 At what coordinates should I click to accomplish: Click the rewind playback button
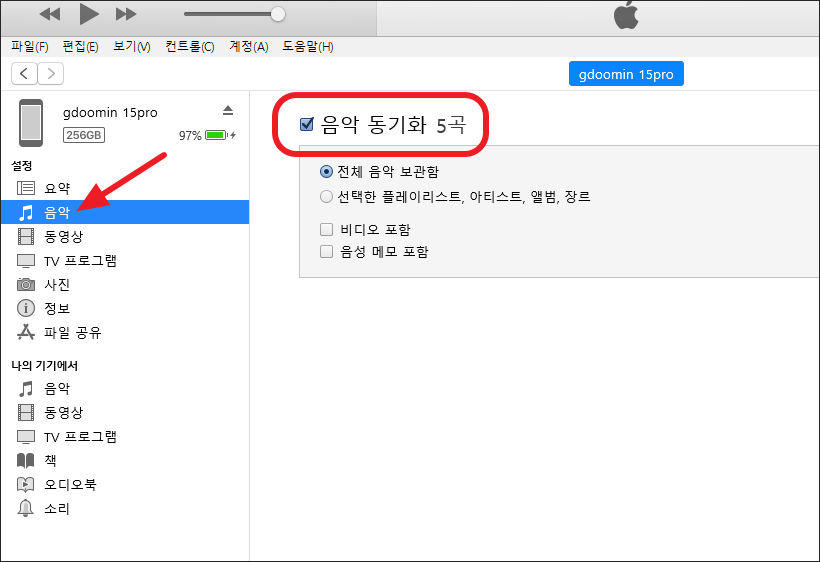point(50,14)
